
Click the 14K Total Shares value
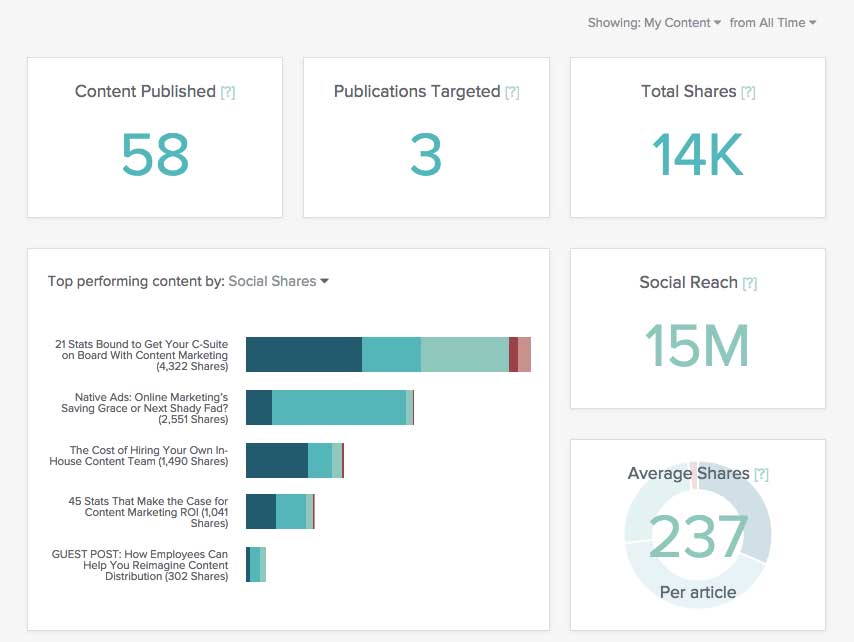(x=698, y=155)
